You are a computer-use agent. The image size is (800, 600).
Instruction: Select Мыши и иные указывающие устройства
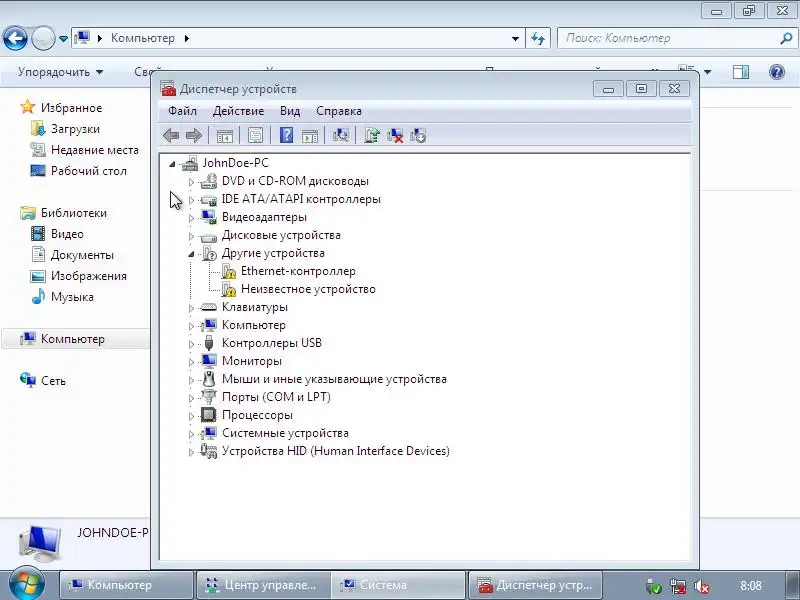point(334,379)
